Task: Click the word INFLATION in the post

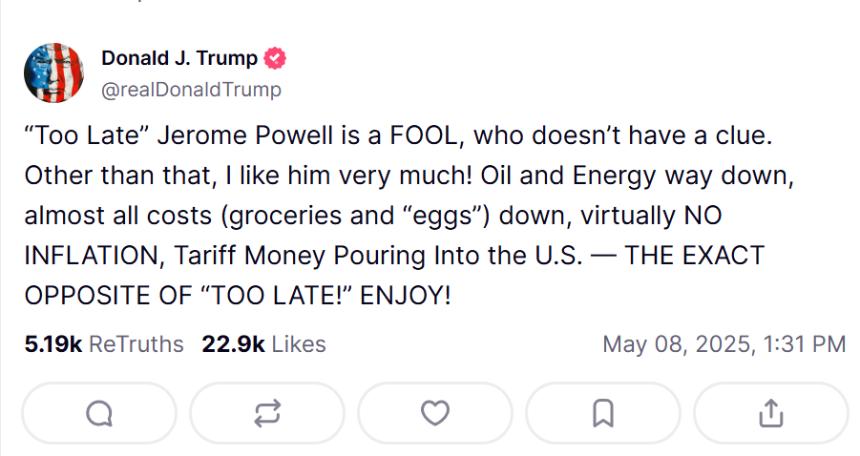Action: (92, 256)
